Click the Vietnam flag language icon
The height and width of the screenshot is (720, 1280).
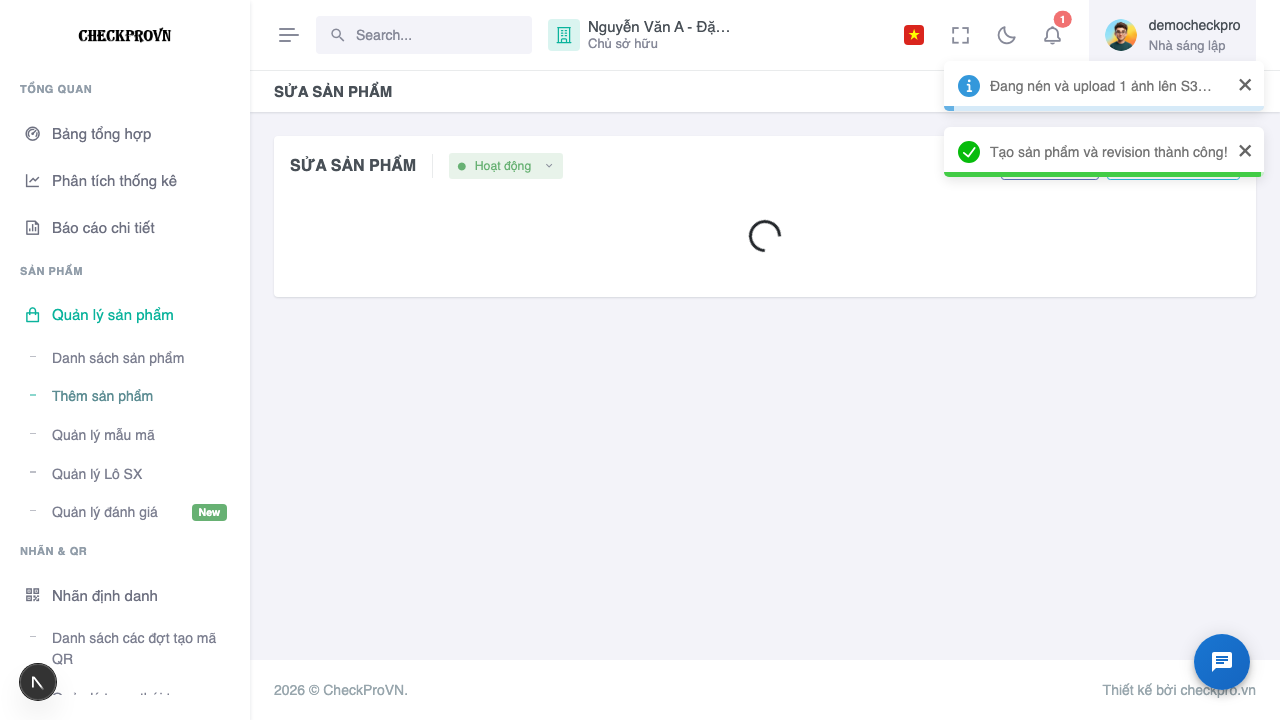point(913,35)
